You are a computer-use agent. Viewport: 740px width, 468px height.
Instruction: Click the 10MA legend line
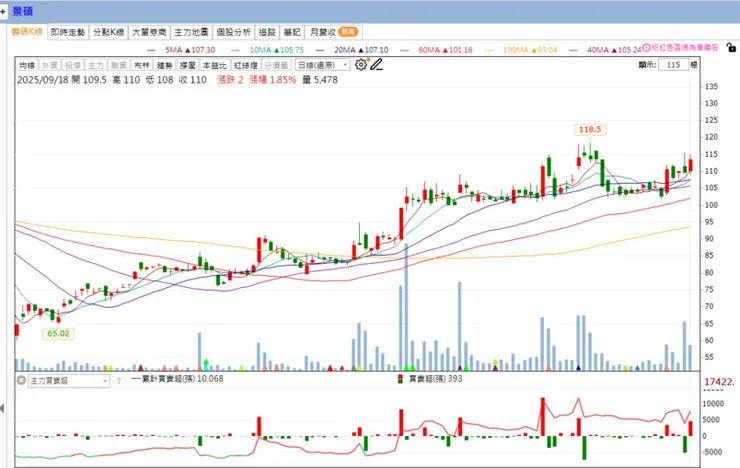click(x=268, y=50)
